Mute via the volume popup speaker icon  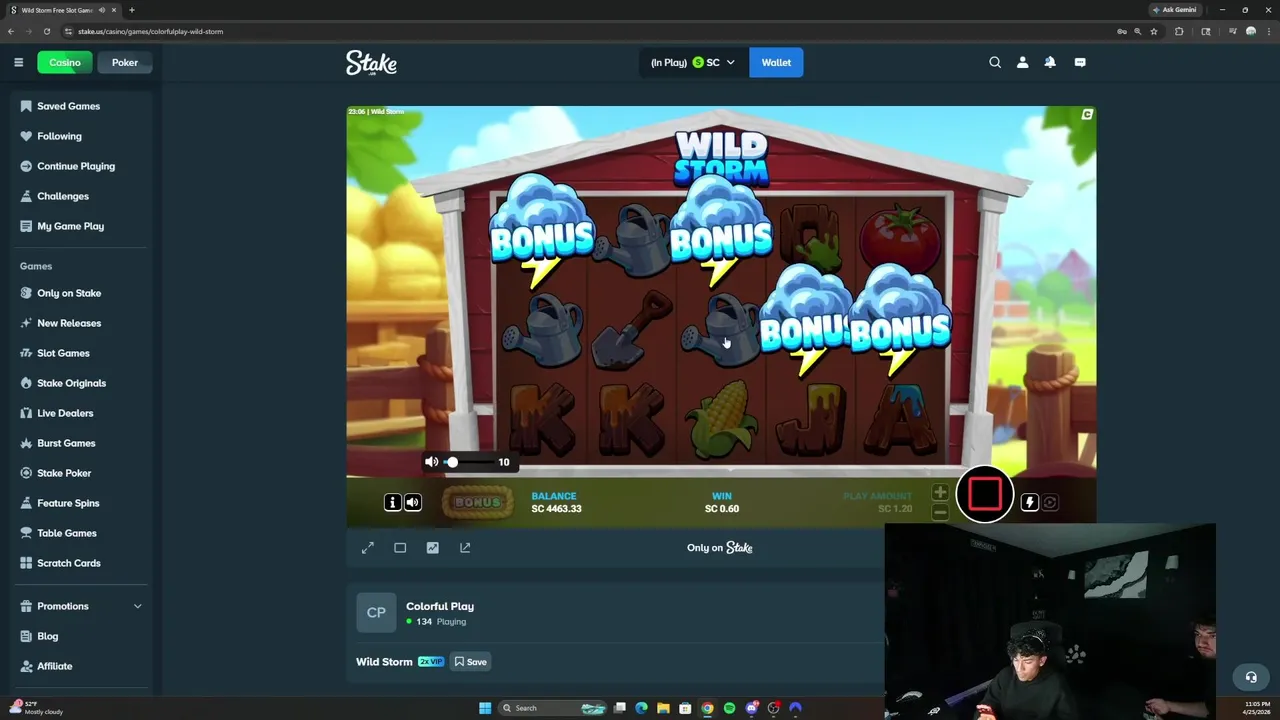[x=431, y=462]
